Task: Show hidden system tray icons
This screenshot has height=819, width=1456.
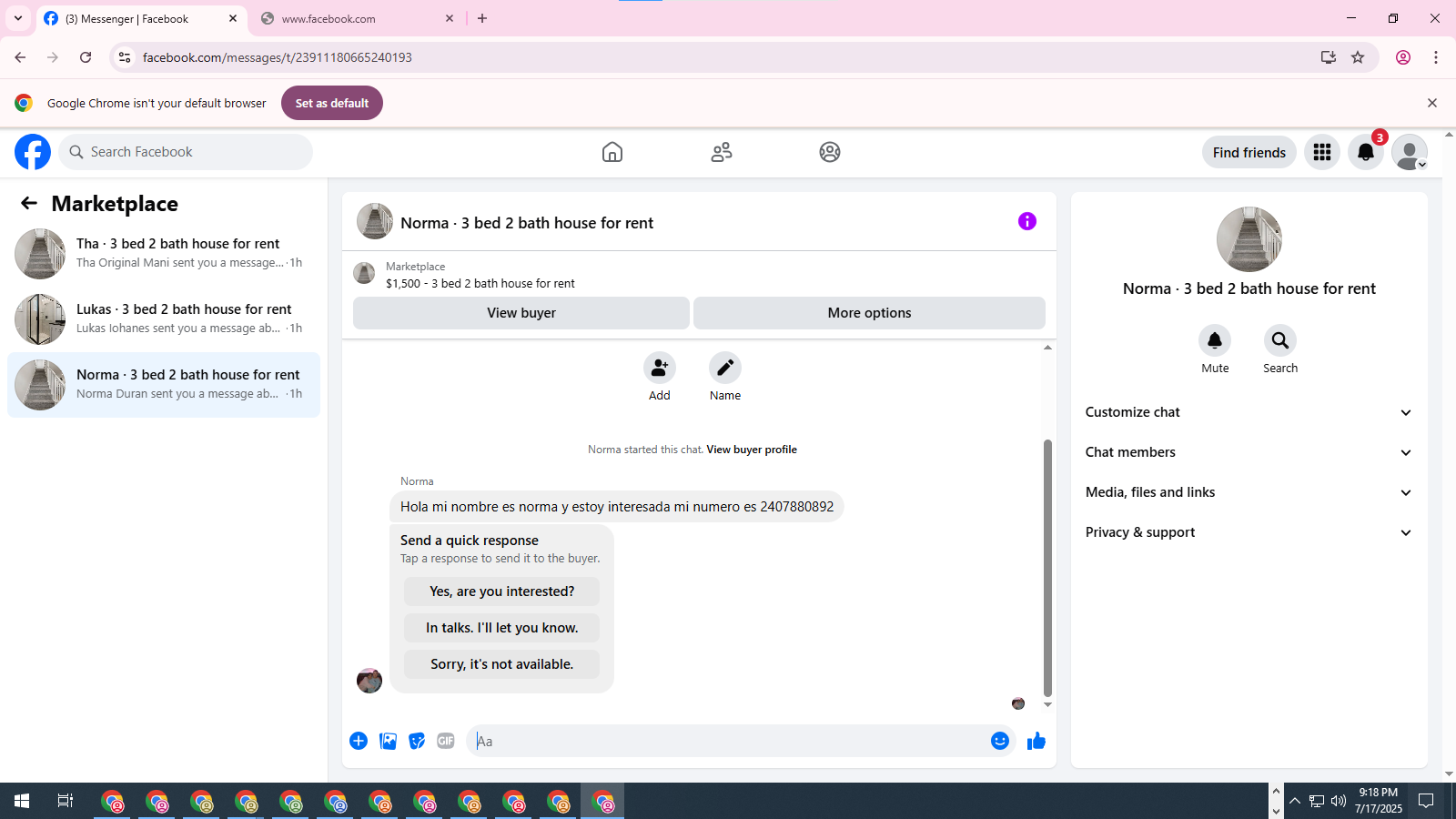Action: coord(1295,801)
